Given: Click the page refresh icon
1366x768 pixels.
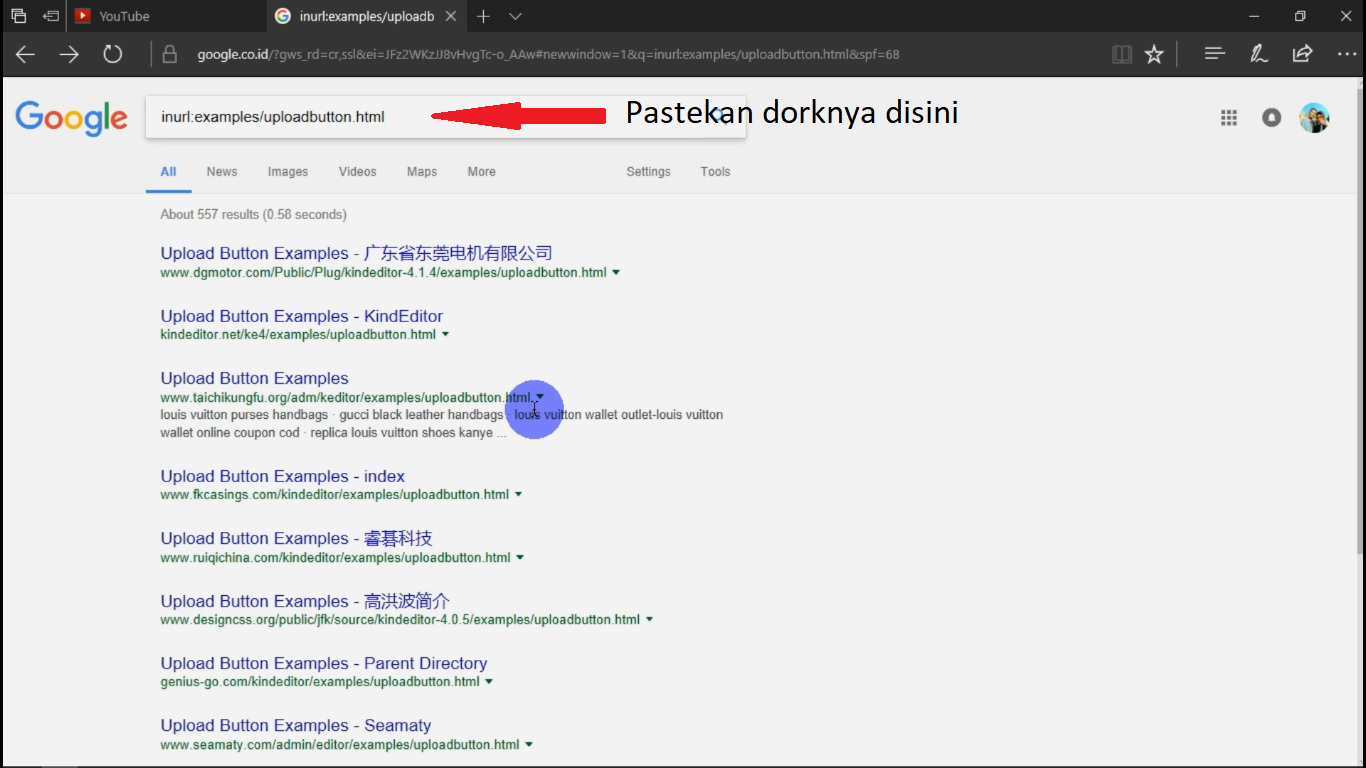Looking at the screenshot, I should tap(112, 54).
